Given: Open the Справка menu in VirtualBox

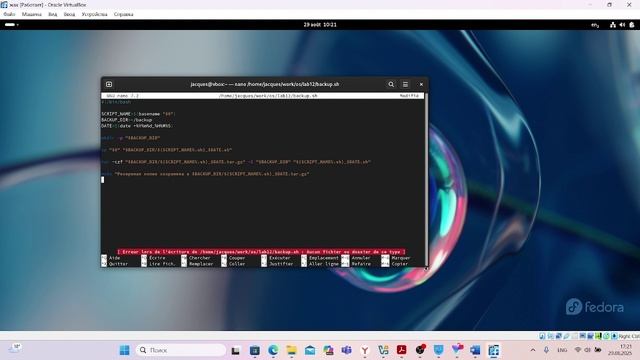Looking at the screenshot, I should click(x=124, y=14).
